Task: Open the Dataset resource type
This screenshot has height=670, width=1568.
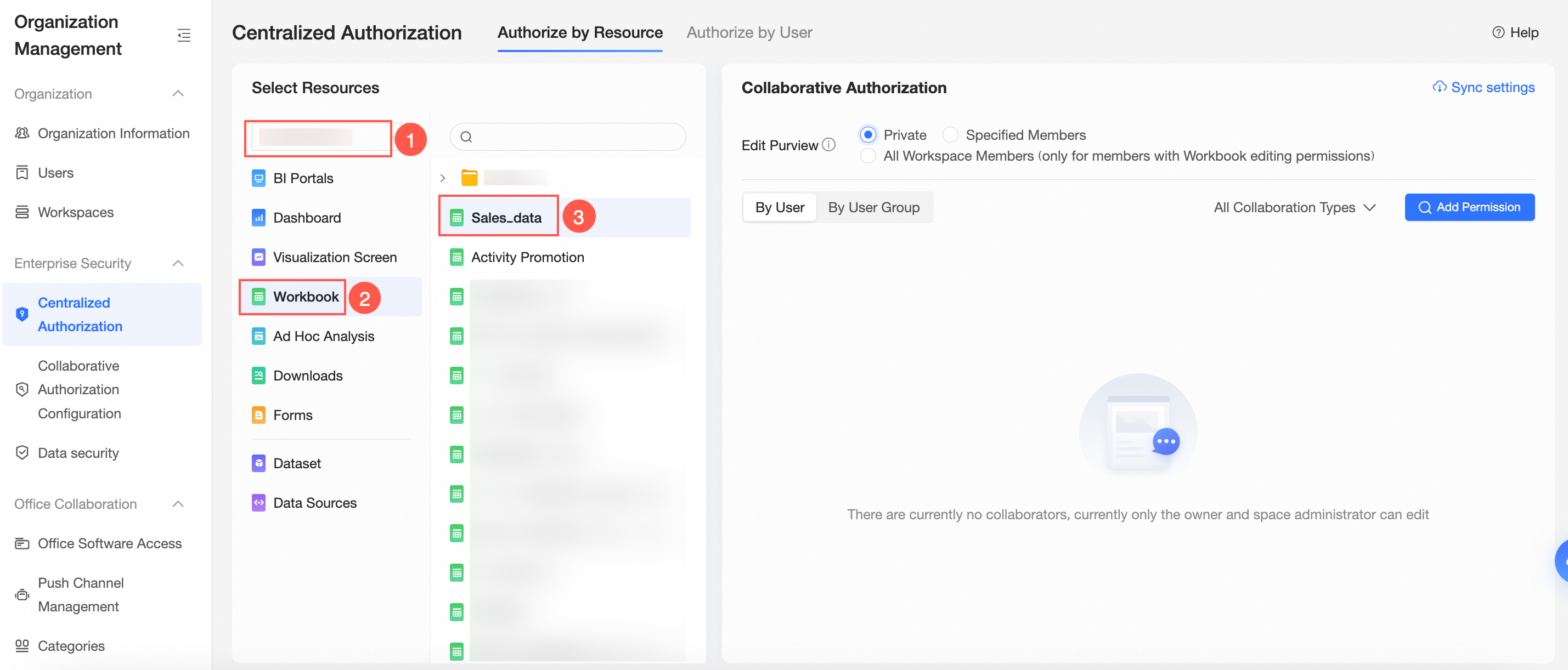Action: 296,463
